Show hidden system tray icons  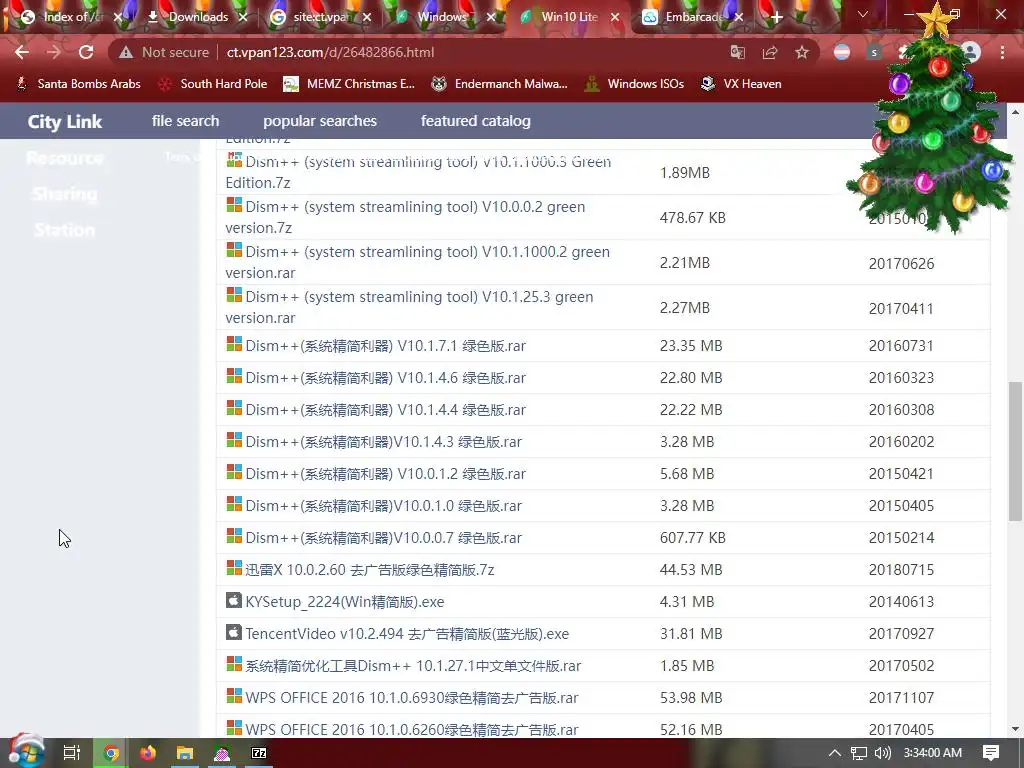pyautogui.click(x=835, y=753)
